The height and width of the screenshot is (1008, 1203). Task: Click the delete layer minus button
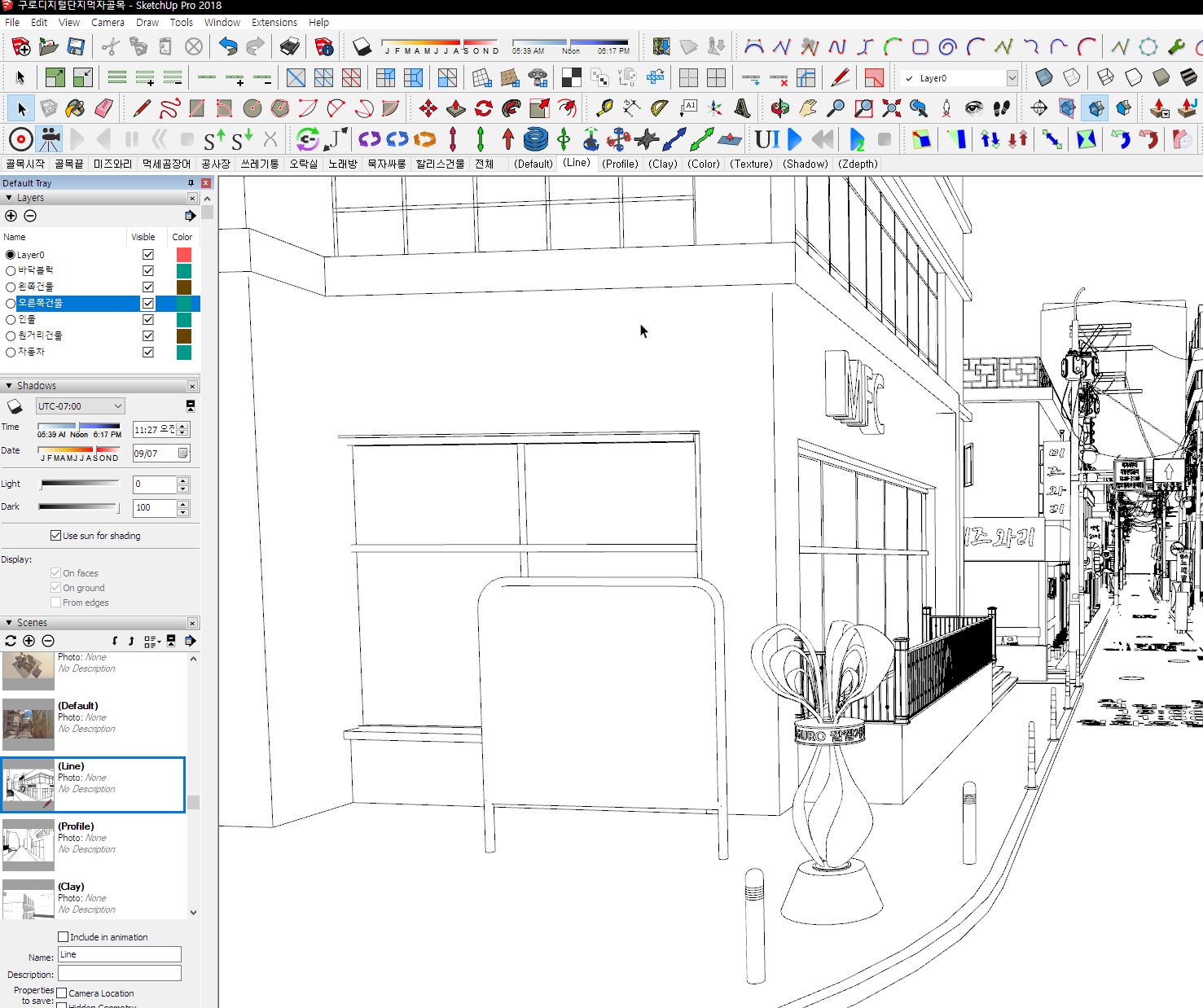(30, 216)
